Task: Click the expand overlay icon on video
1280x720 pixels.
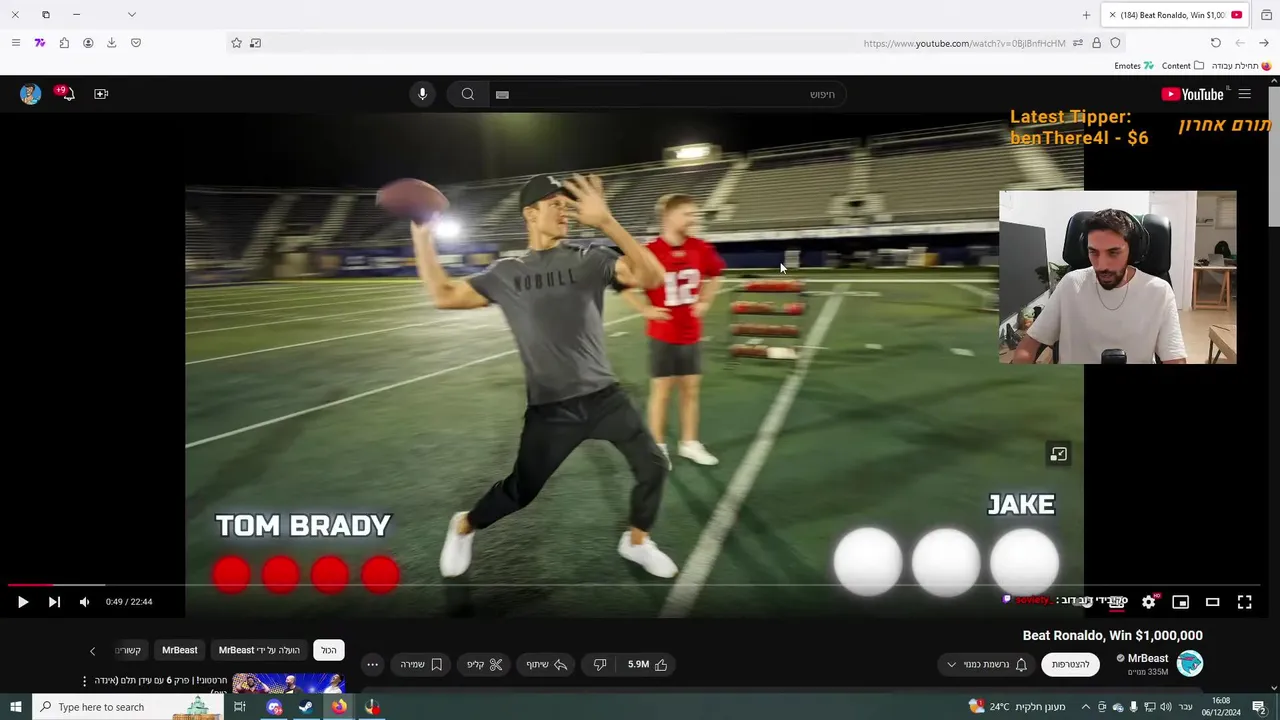Action: click(1058, 454)
